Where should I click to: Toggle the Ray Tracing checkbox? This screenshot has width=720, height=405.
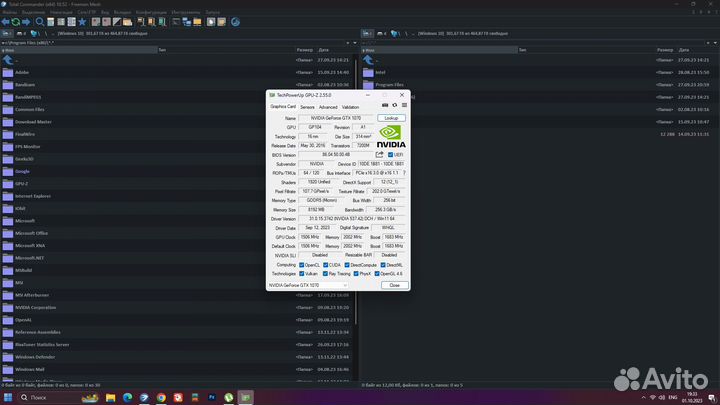(325, 273)
